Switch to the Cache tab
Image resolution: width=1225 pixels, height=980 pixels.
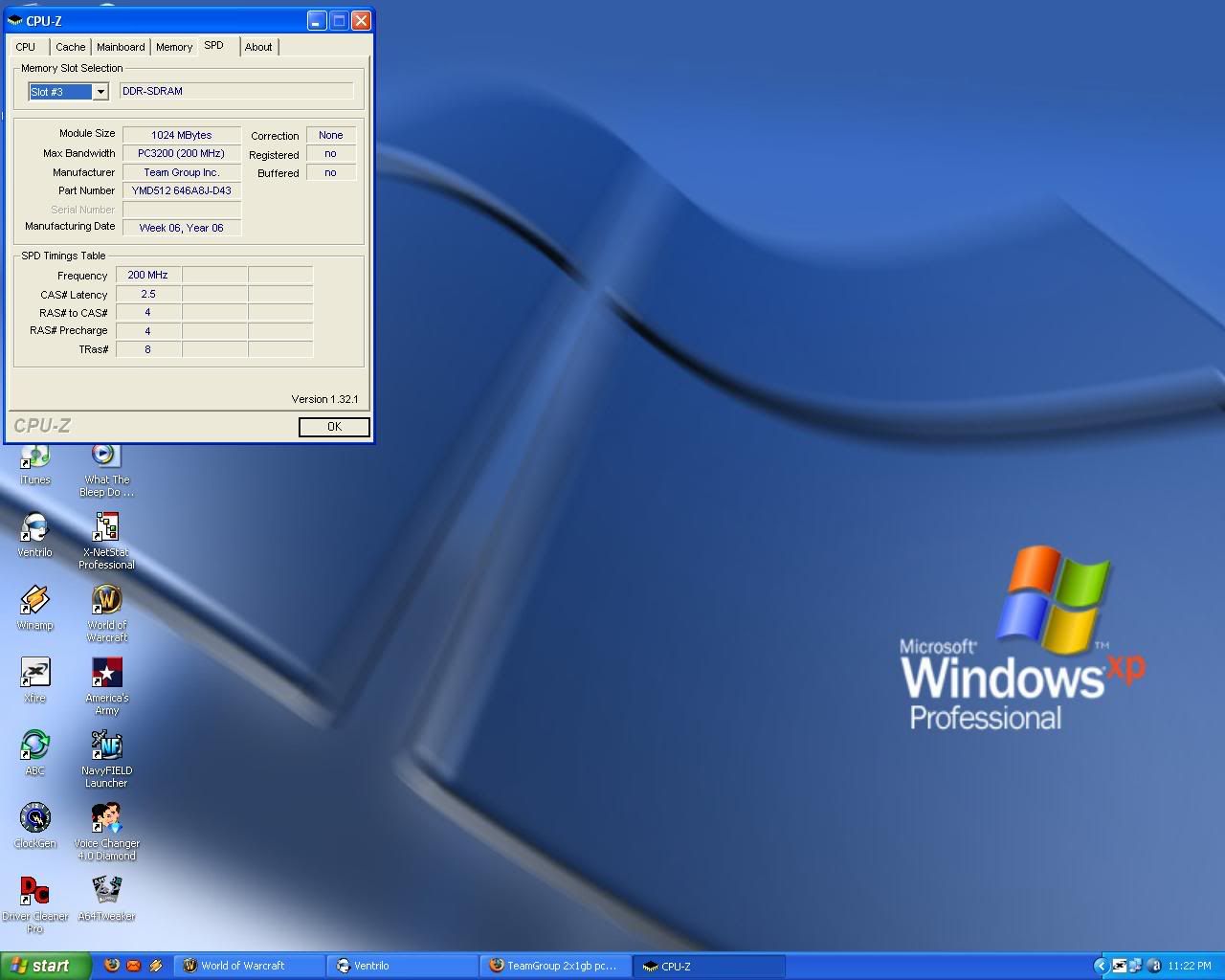point(70,47)
